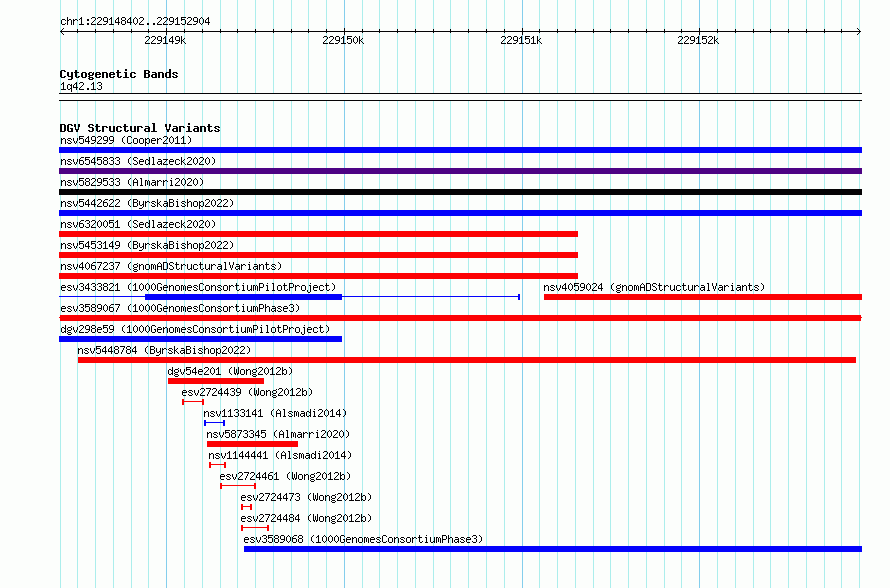
Task: Select the purple nsv6545833 variant bar
Action: 460,171
